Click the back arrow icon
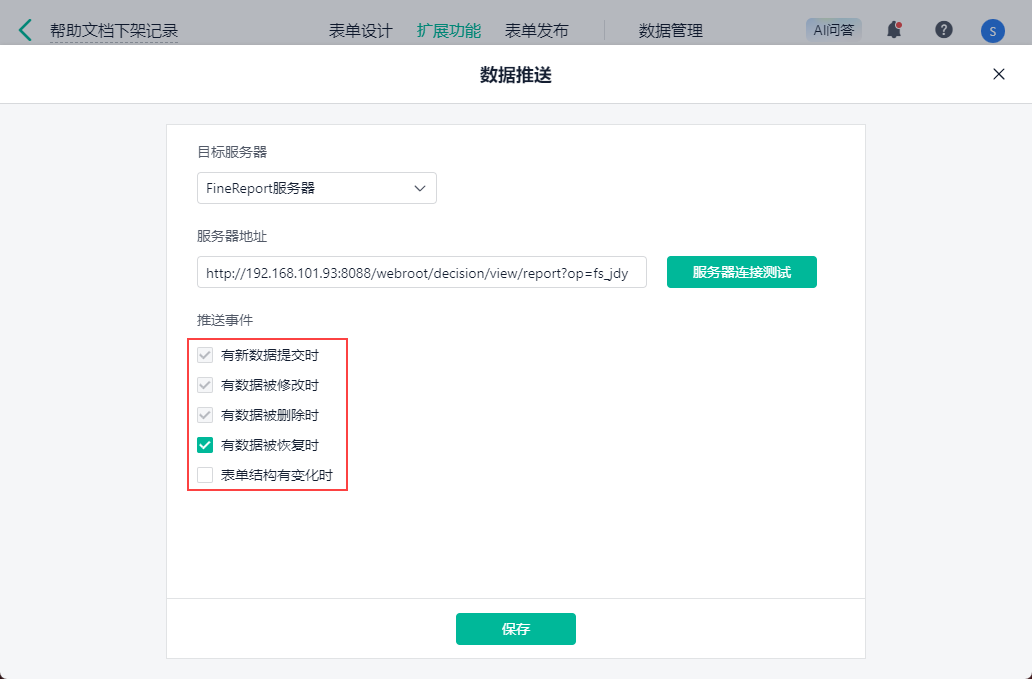Image resolution: width=1032 pixels, height=679 pixels. pos(25,30)
